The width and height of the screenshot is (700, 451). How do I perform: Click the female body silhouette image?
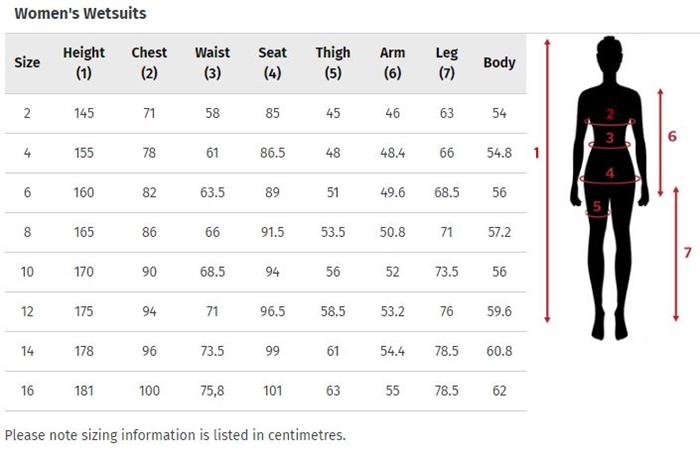pos(609,188)
